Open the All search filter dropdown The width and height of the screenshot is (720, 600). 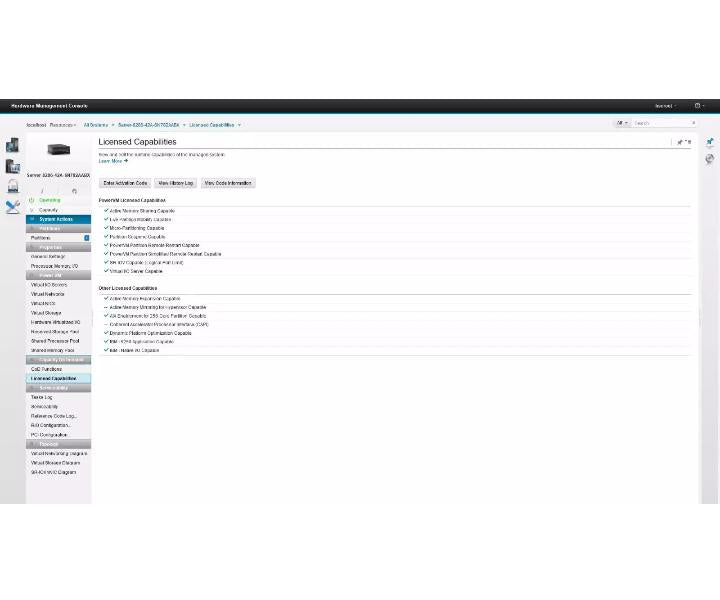622,123
